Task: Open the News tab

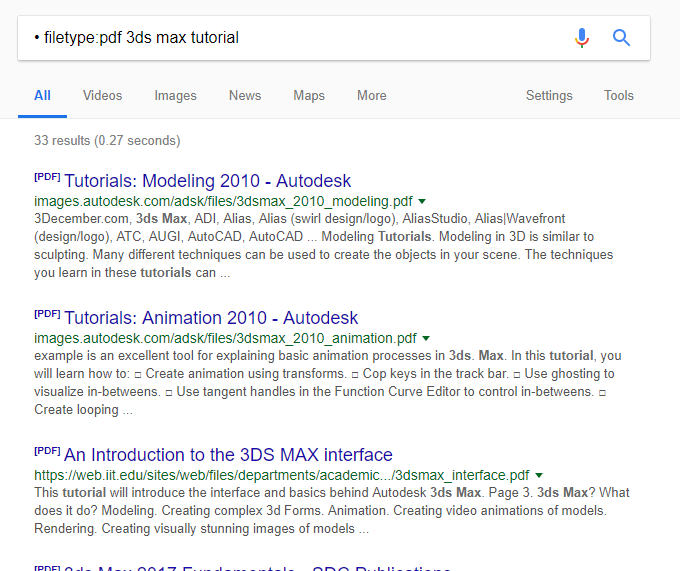Action: (245, 95)
